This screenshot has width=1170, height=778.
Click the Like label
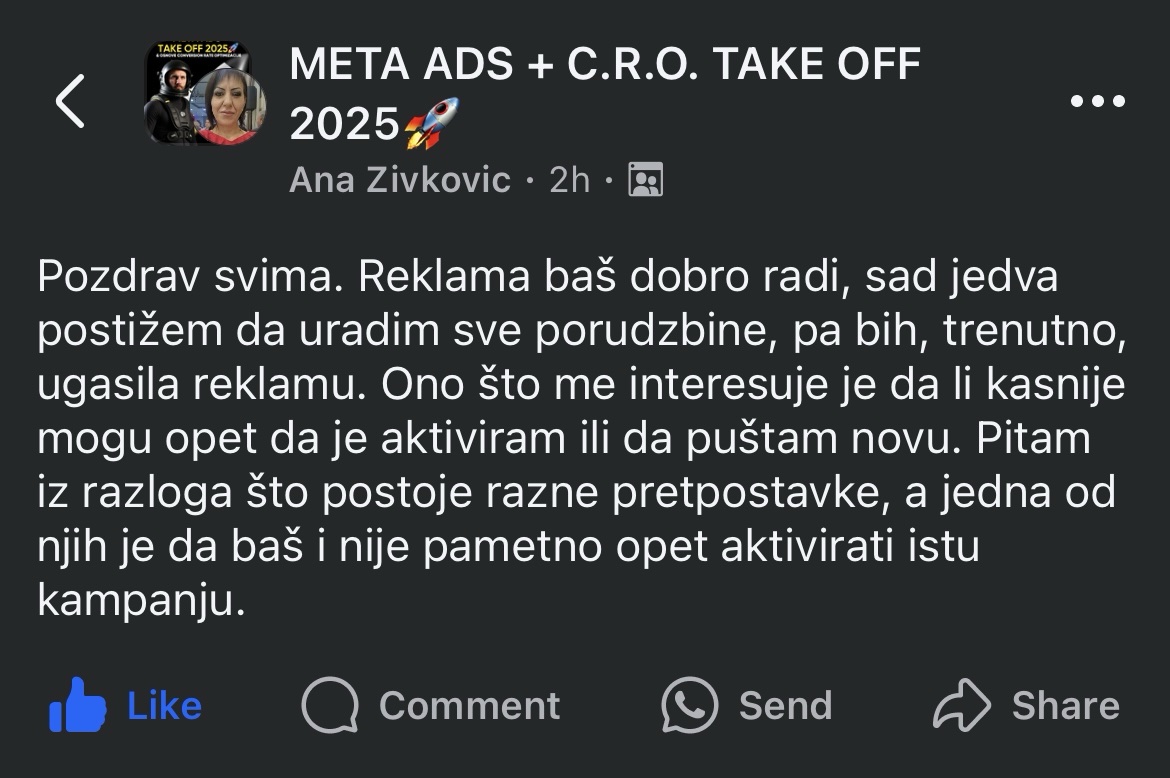coord(164,706)
